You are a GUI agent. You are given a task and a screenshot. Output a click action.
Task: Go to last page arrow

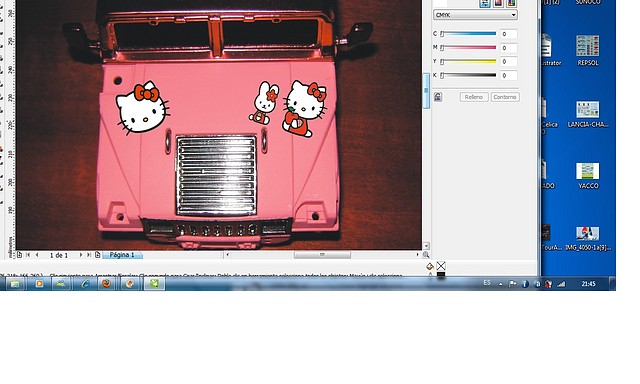click(89, 255)
